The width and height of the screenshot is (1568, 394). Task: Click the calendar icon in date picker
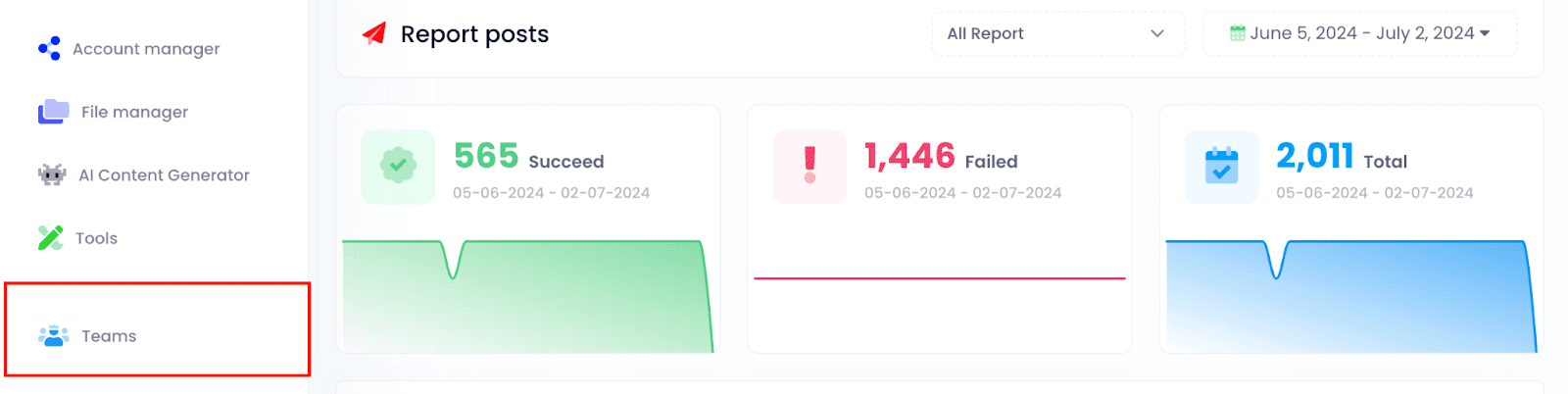pos(1238,33)
